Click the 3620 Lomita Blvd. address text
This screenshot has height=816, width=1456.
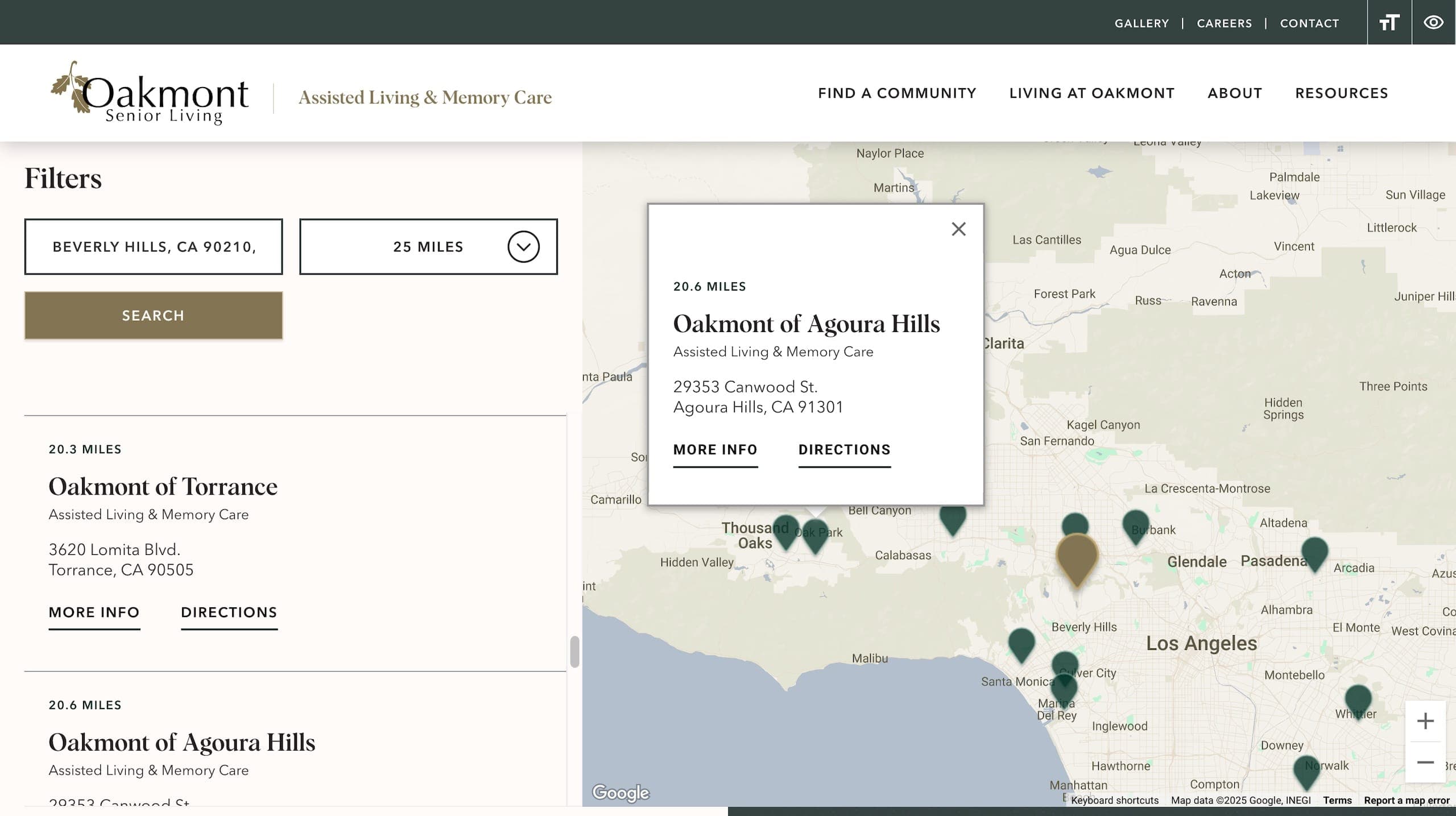coord(114,549)
